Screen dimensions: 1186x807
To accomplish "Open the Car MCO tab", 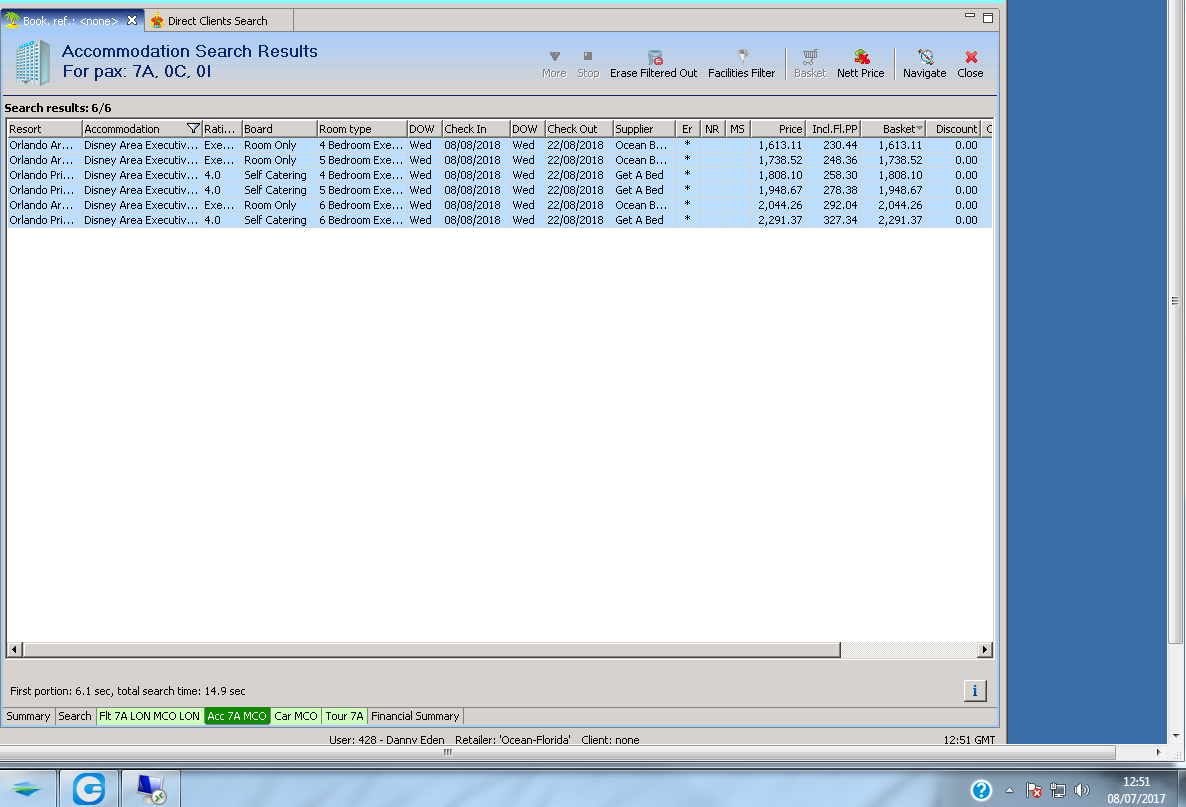I will [x=296, y=716].
